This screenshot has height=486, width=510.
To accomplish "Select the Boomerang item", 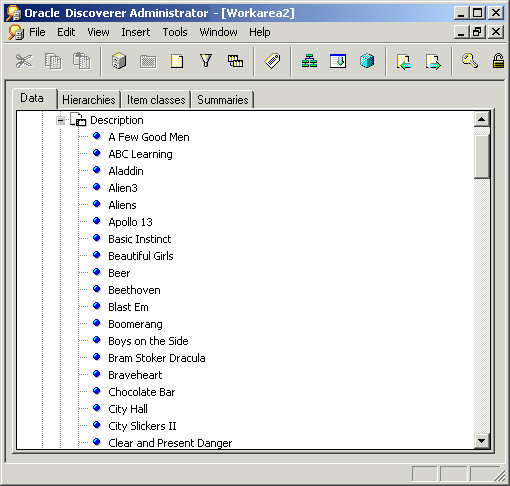I will pyautogui.click(x=135, y=324).
